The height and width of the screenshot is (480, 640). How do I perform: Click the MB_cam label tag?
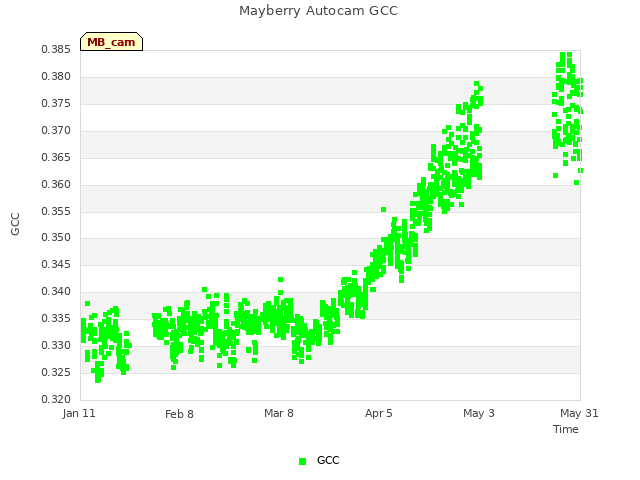pos(111,42)
